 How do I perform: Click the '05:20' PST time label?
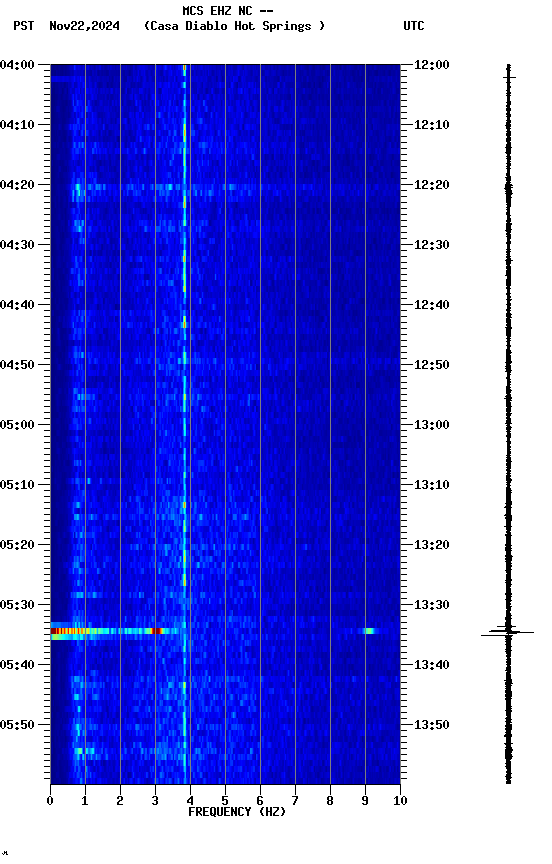click(17, 545)
